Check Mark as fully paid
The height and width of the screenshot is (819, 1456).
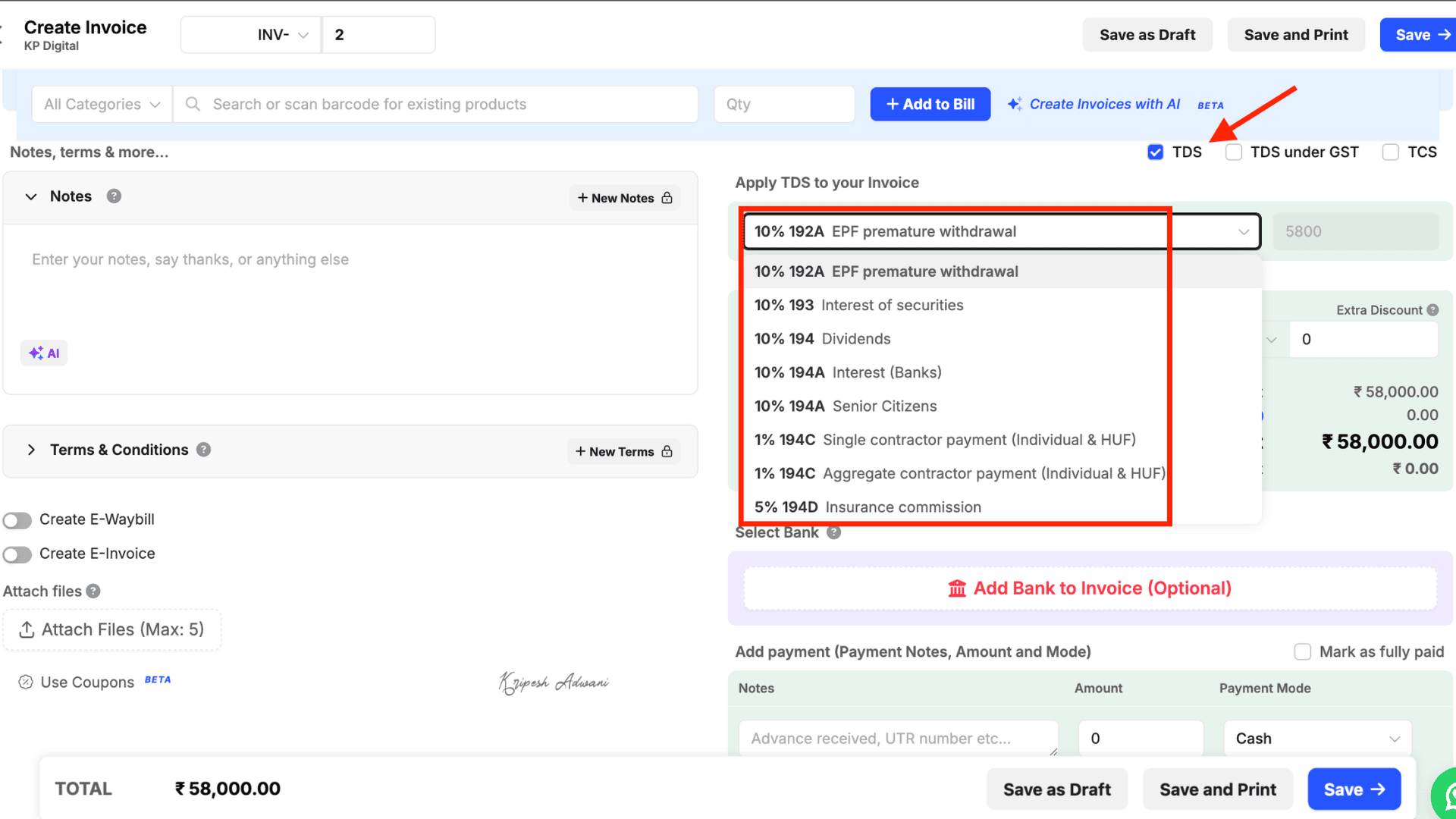(1302, 652)
